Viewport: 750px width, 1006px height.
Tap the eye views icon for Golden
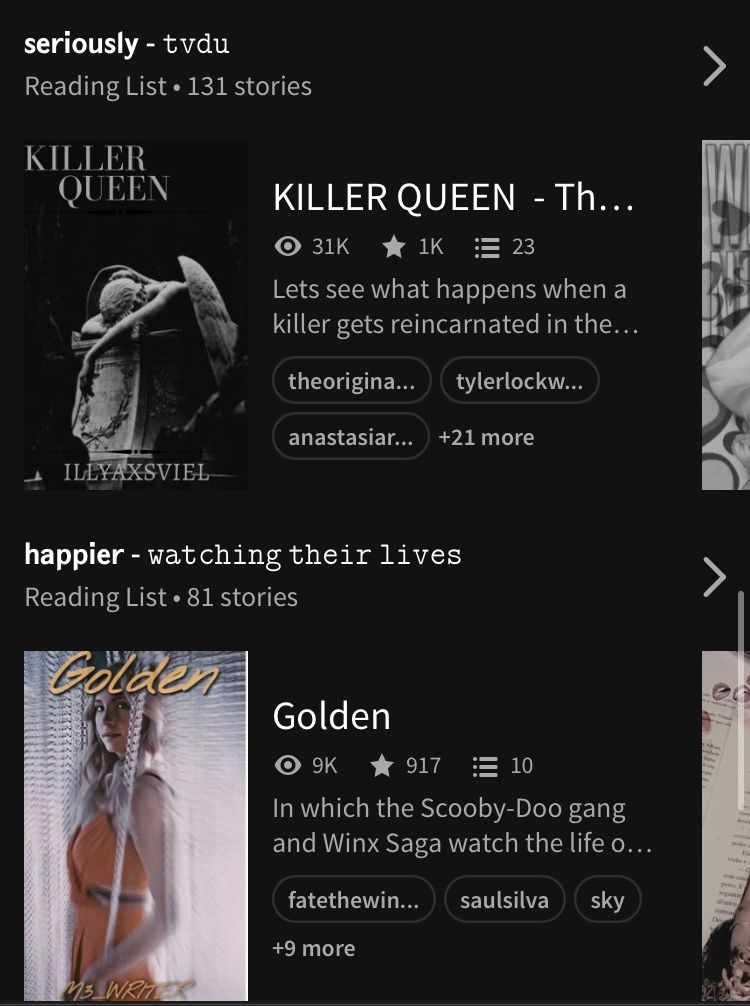[287, 765]
